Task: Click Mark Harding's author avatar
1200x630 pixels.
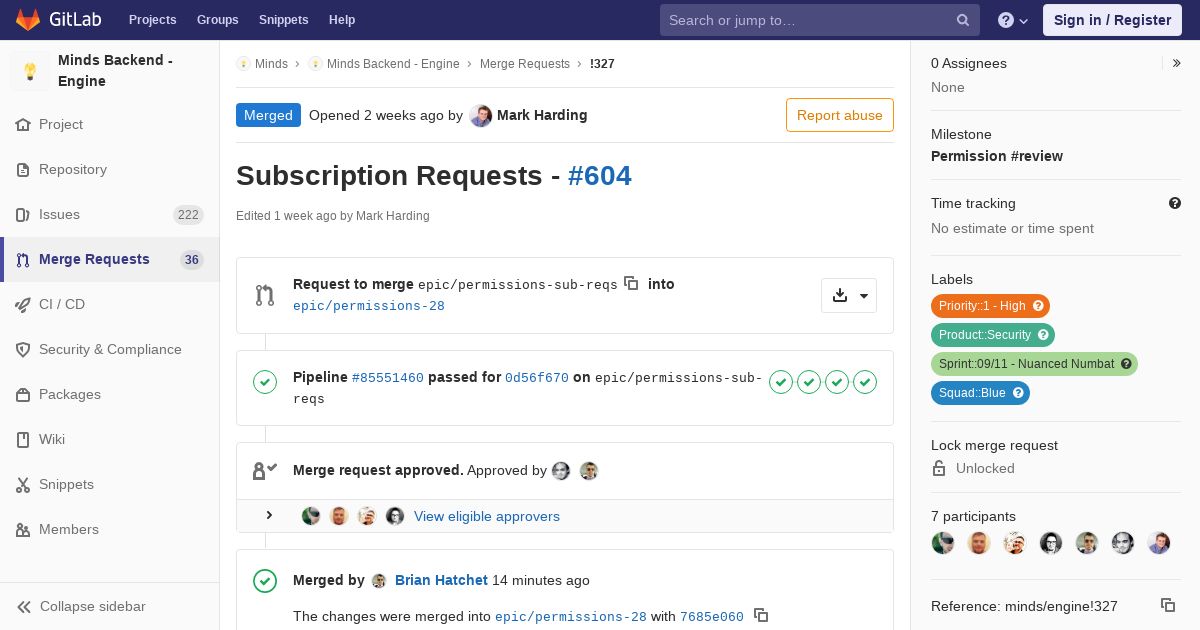Action: tap(481, 115)
